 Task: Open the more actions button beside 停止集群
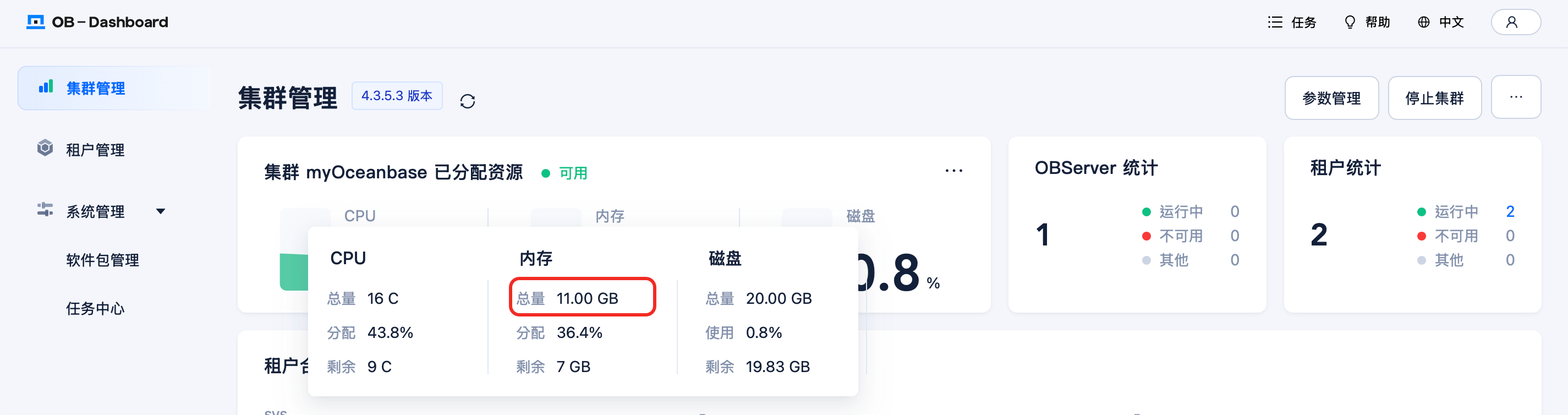pyautogui.click(x=1516, y=97)
